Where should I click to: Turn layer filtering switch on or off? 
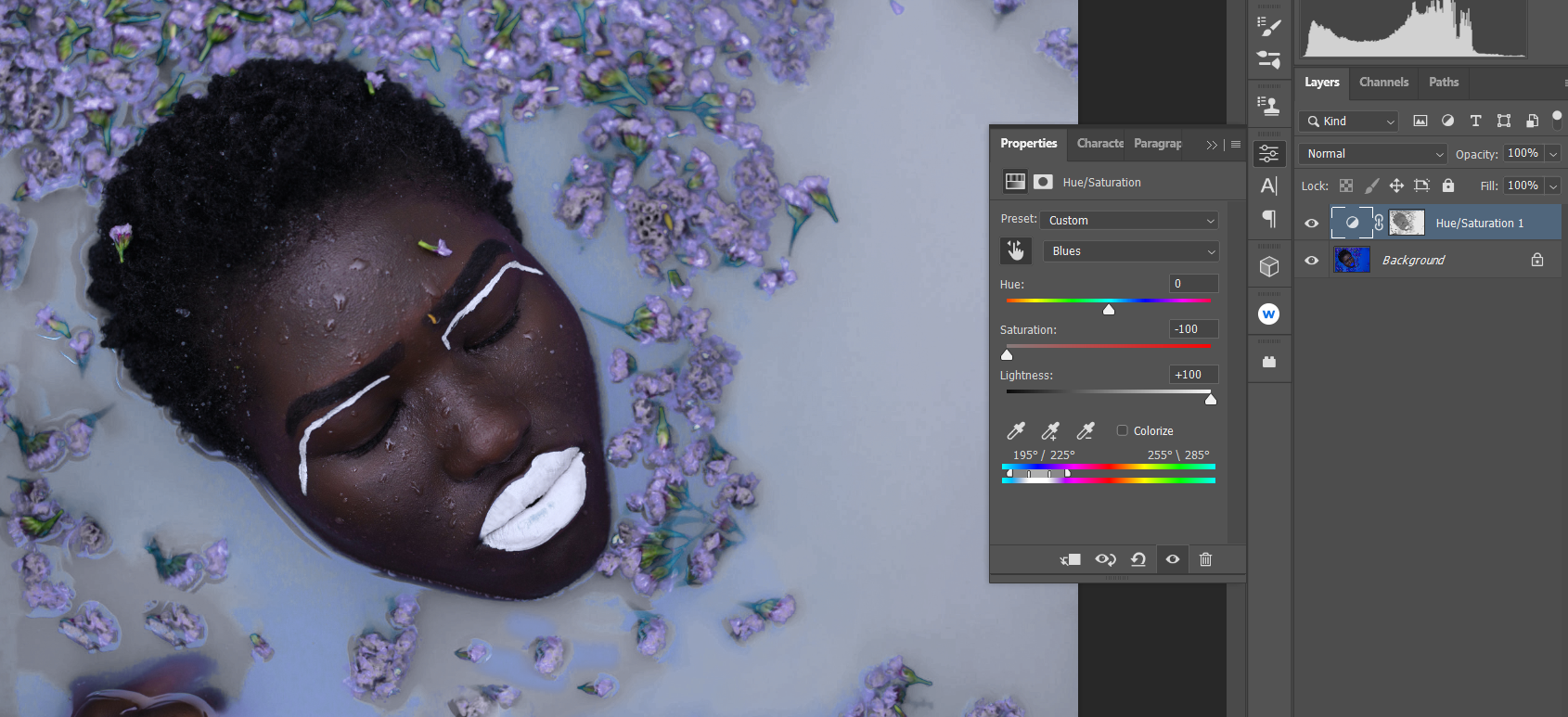coord(1557,120)
